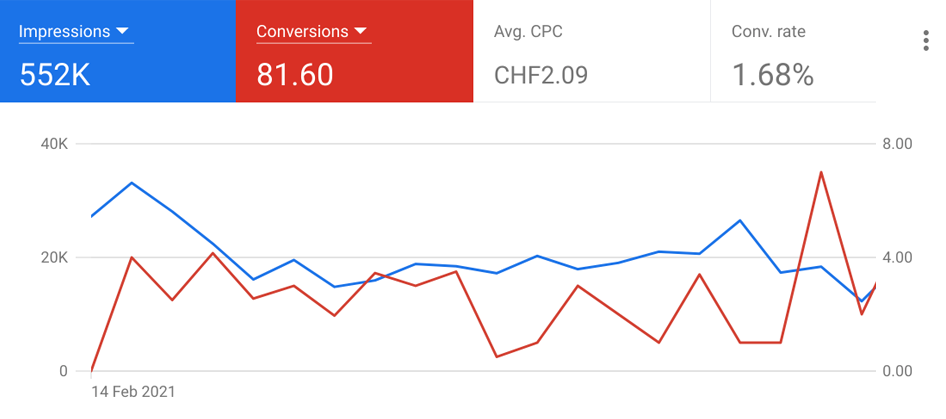Click the blue line's first peak
The height and width of the screenshot is (419, 946).
point(132,182)
